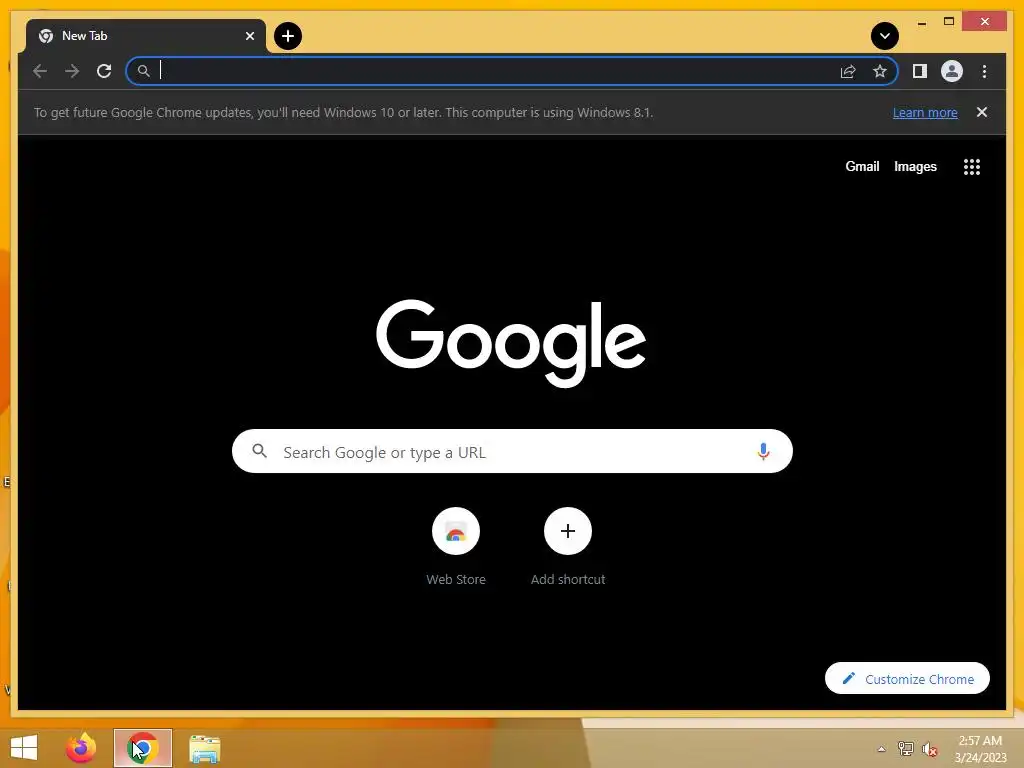Open the Windows Start button

coord(24,748)
